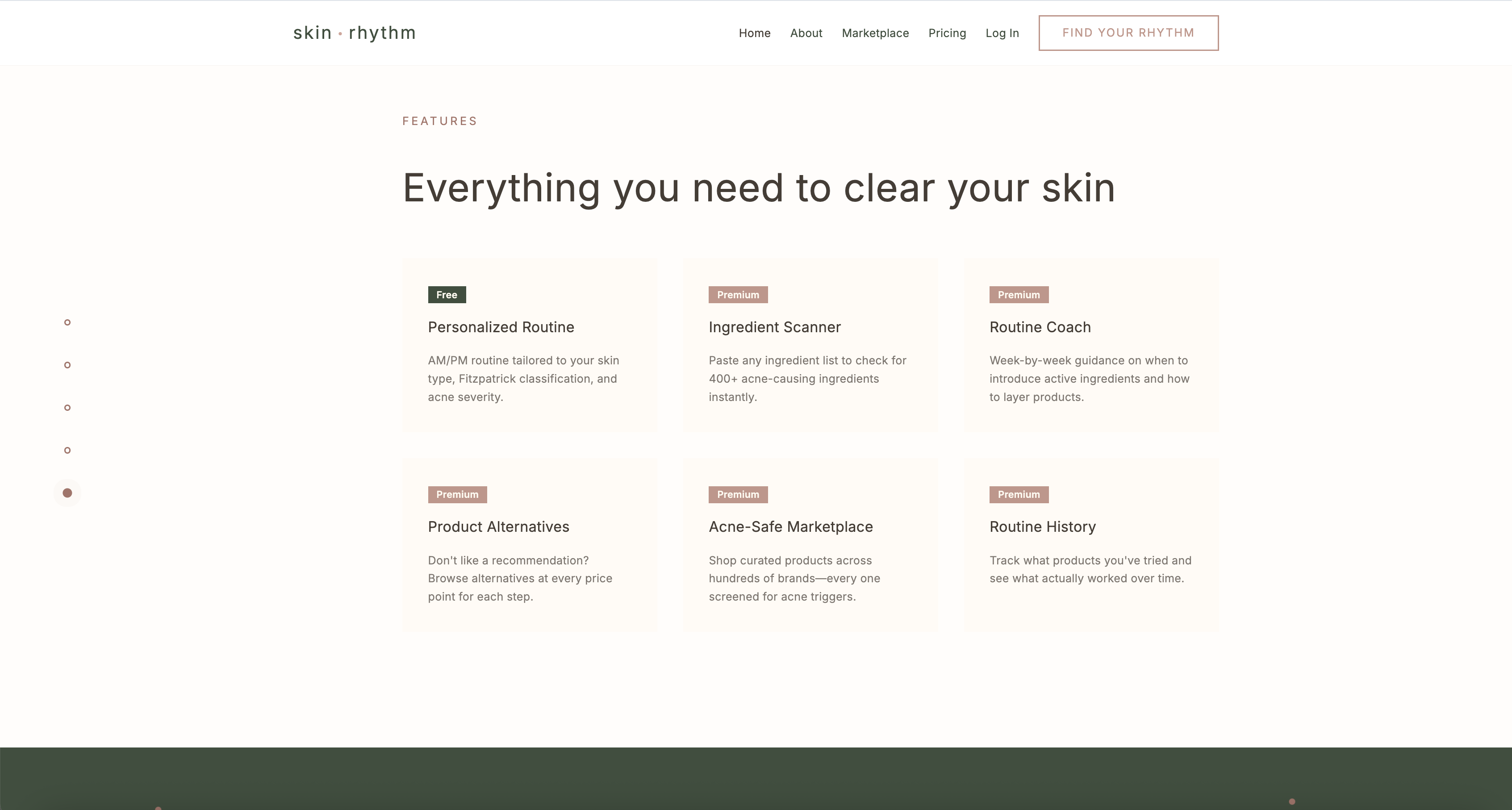Visit the Marketplace page
1512x810 pixels.
(x=875, y=33)
